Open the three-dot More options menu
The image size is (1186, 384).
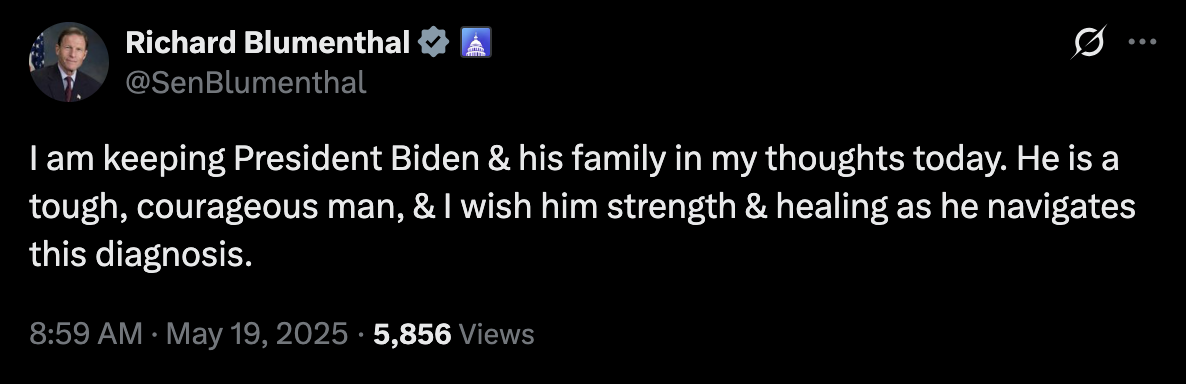(x=1142, y=42)
